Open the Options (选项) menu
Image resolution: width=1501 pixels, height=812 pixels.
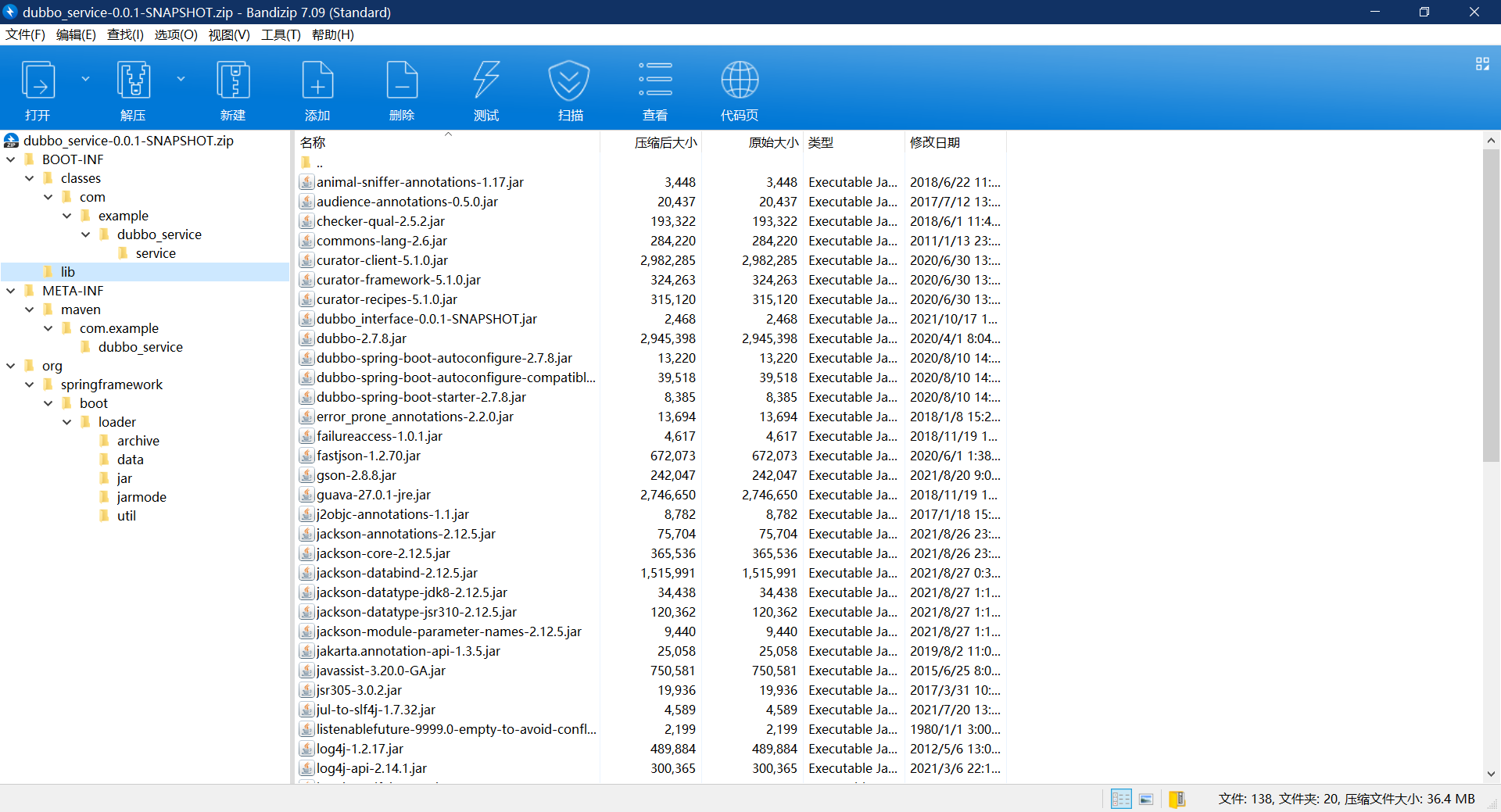(x=176, y=34)
